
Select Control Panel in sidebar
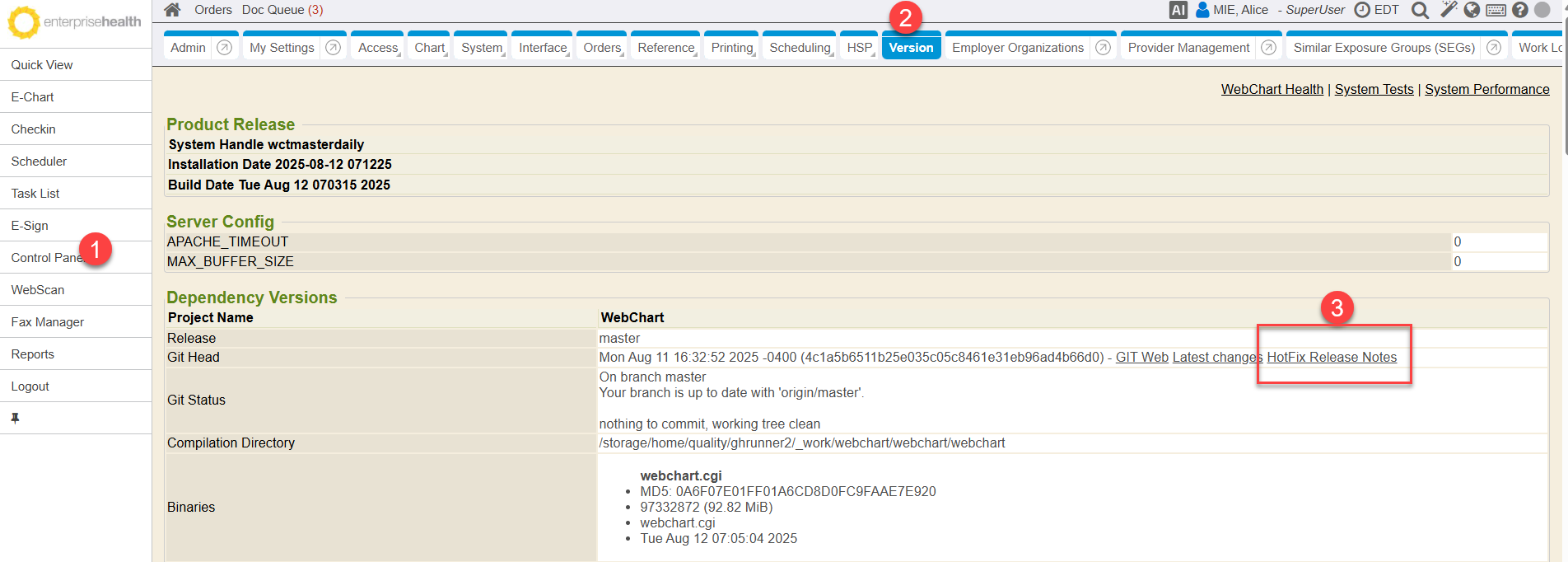46,258
